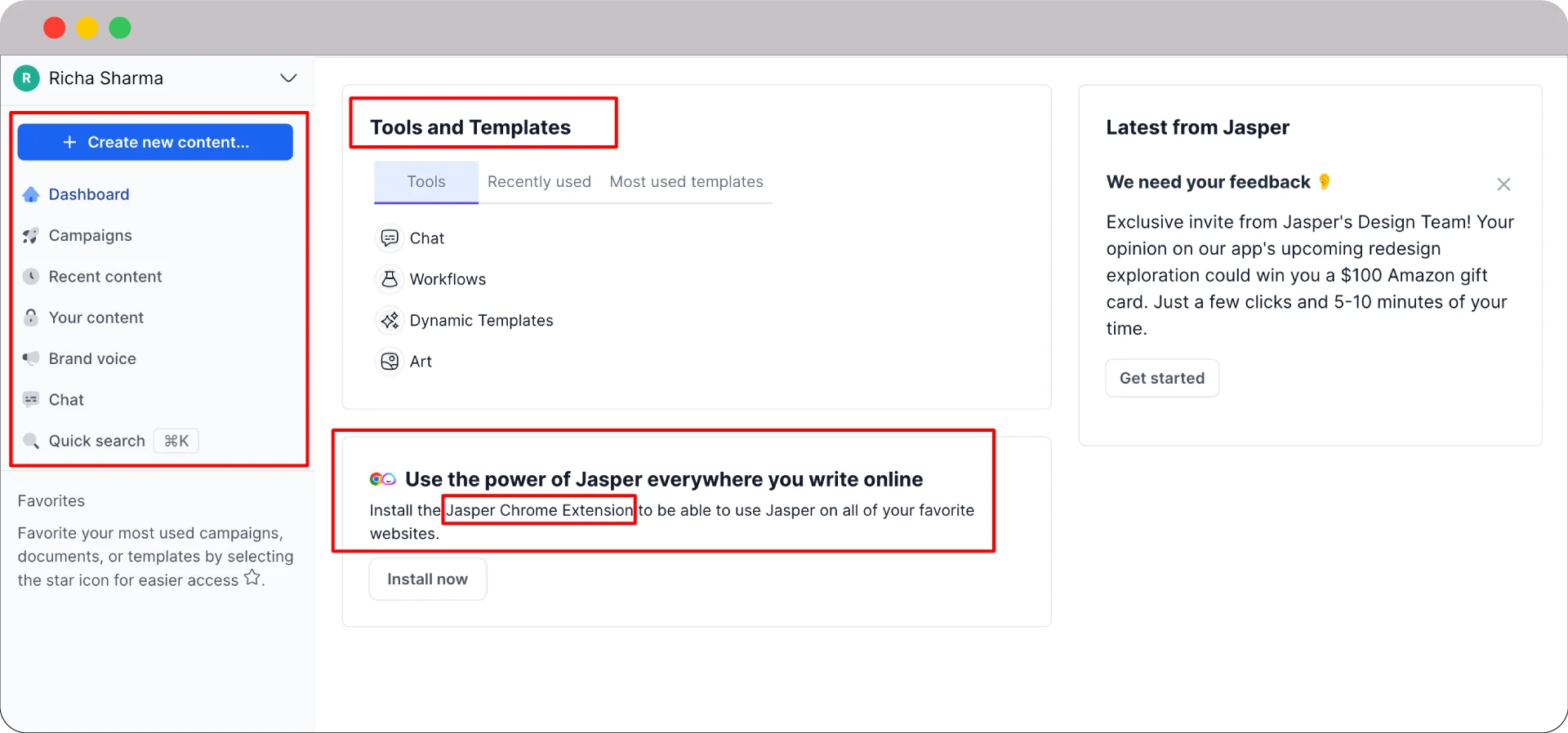Click Create new content button

coord(155,142)
